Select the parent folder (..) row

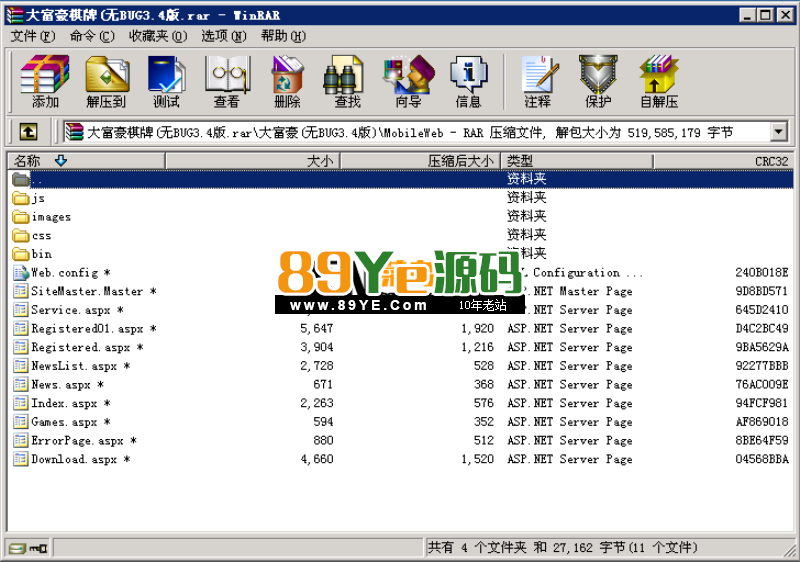tap(401, 179)
